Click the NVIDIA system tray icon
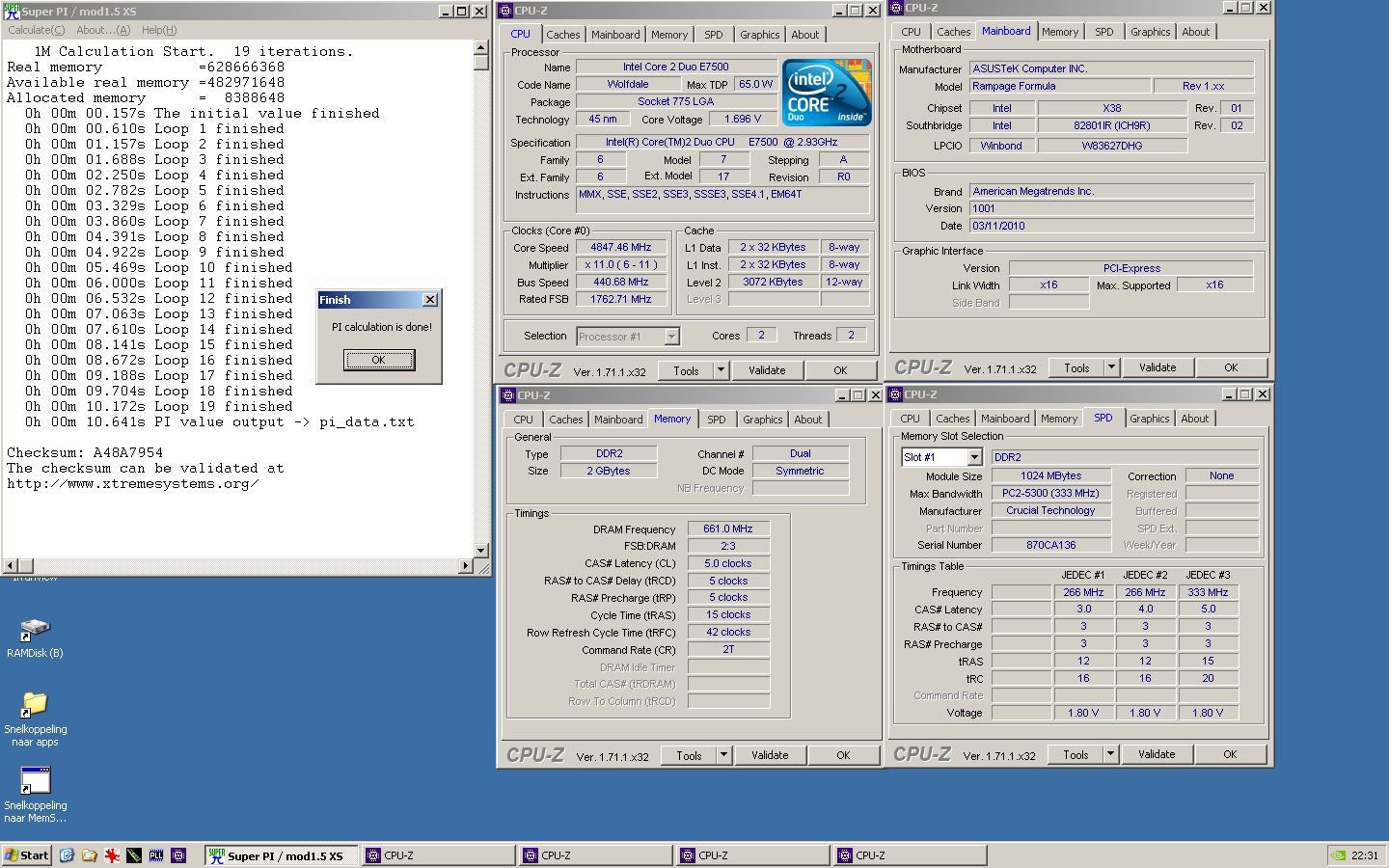This screenshot has width=1389, height=868. click(1338, 855)
